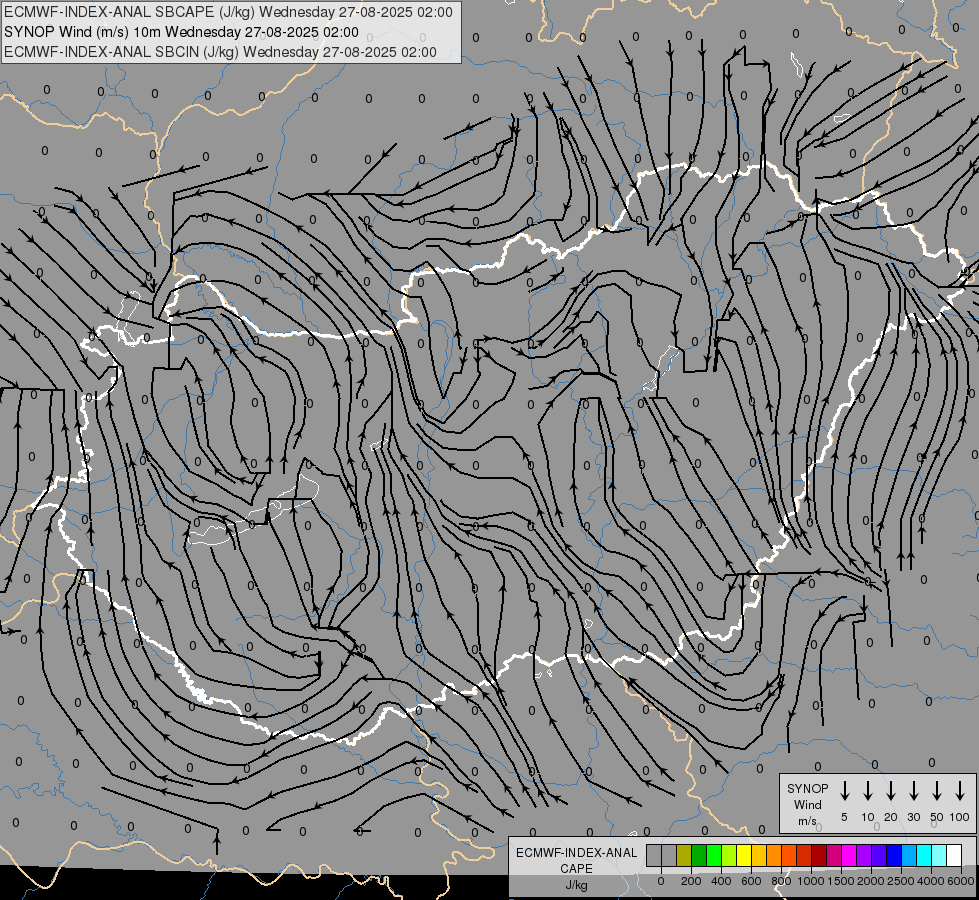Click the 1500 tick label under CAPE colorbar
This screenshot has width=979, height=900.
[x=840, y=881]
